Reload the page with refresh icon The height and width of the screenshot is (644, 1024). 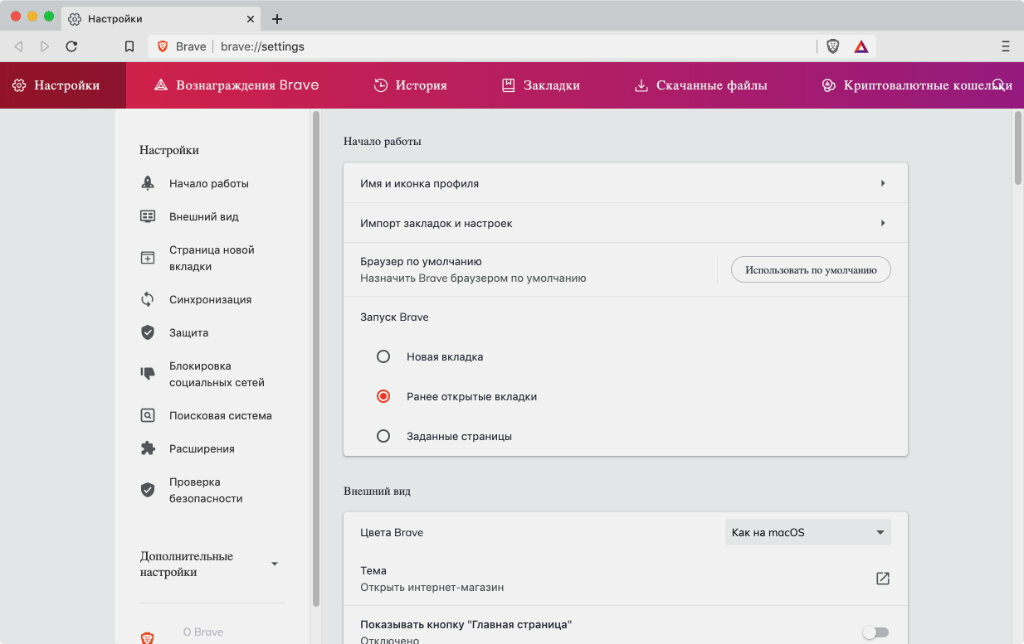(x=71, y=46)
